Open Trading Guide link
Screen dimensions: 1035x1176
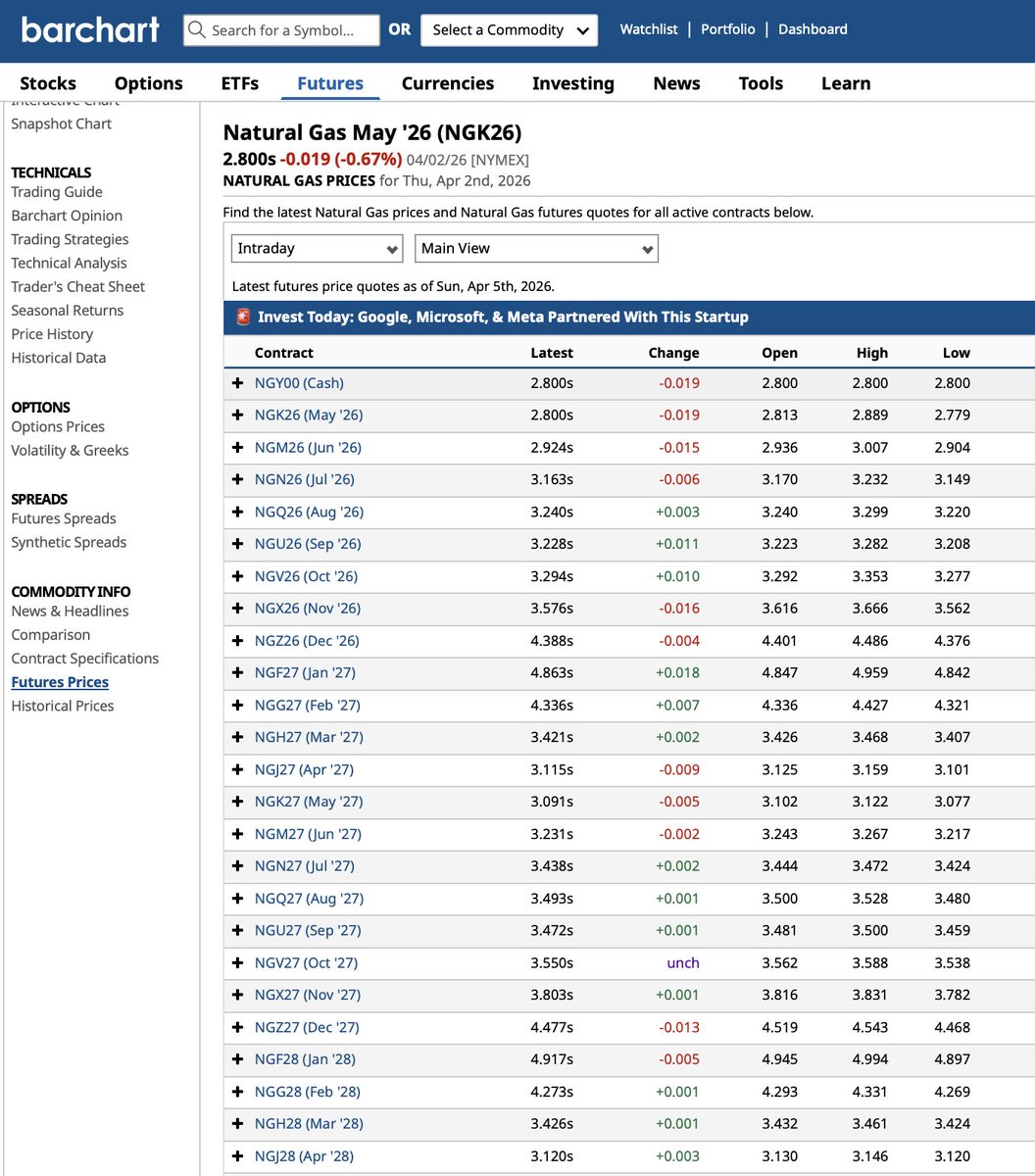pos(57,192)
